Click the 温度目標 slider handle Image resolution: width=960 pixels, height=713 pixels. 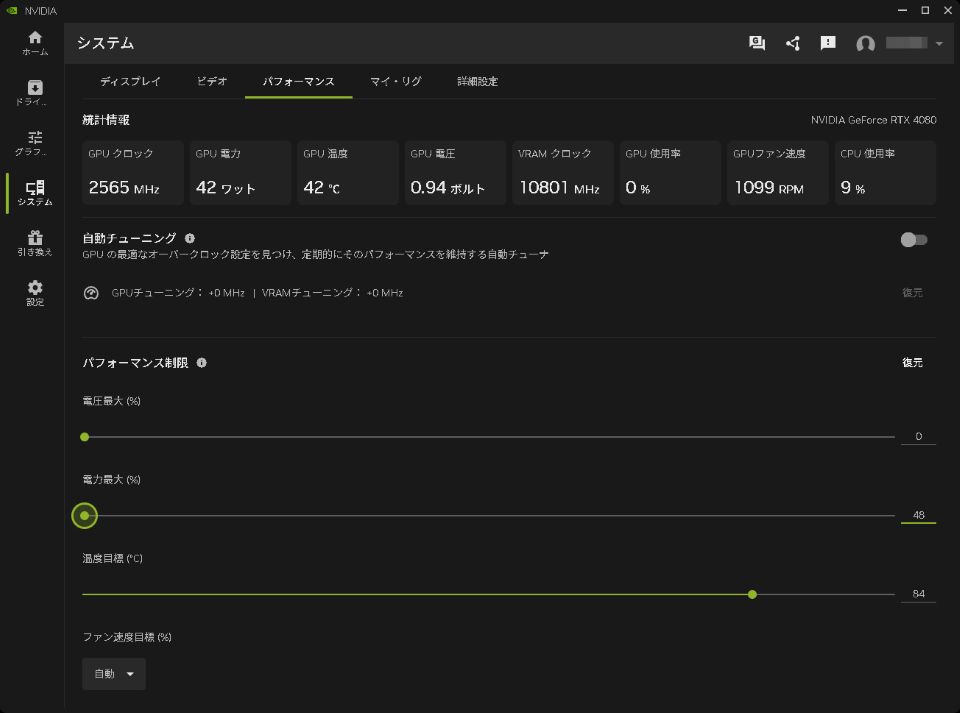coord(752,594)
